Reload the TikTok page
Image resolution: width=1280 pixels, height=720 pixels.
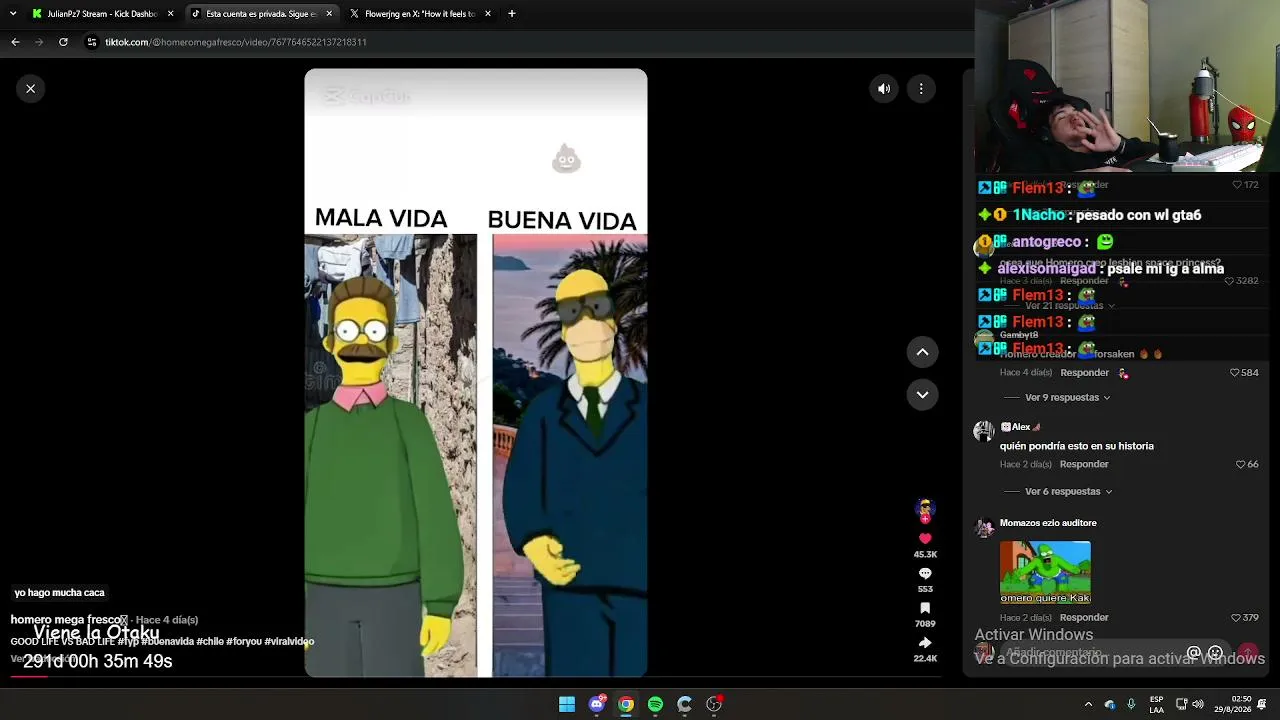click(63, 42)
